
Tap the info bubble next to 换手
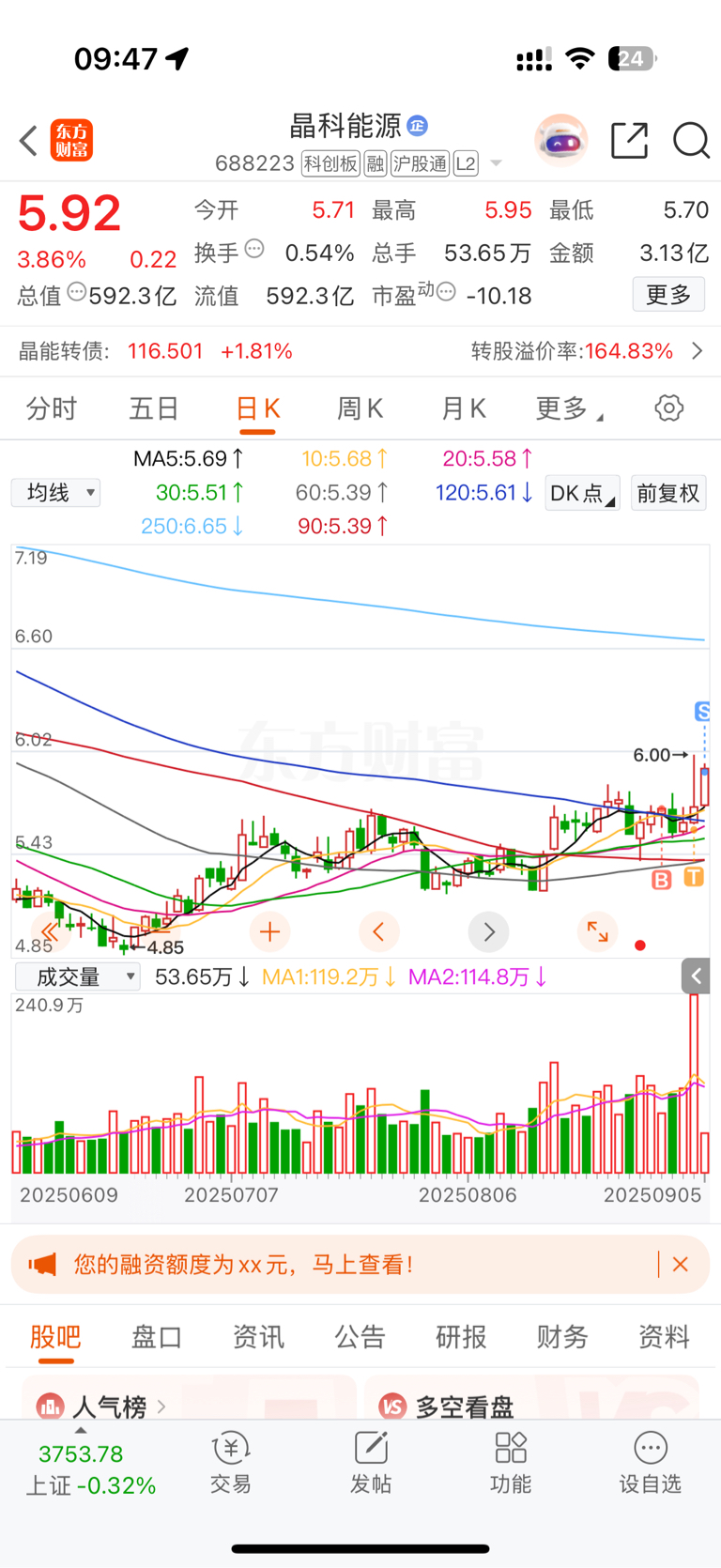click(x=254, y=250)
